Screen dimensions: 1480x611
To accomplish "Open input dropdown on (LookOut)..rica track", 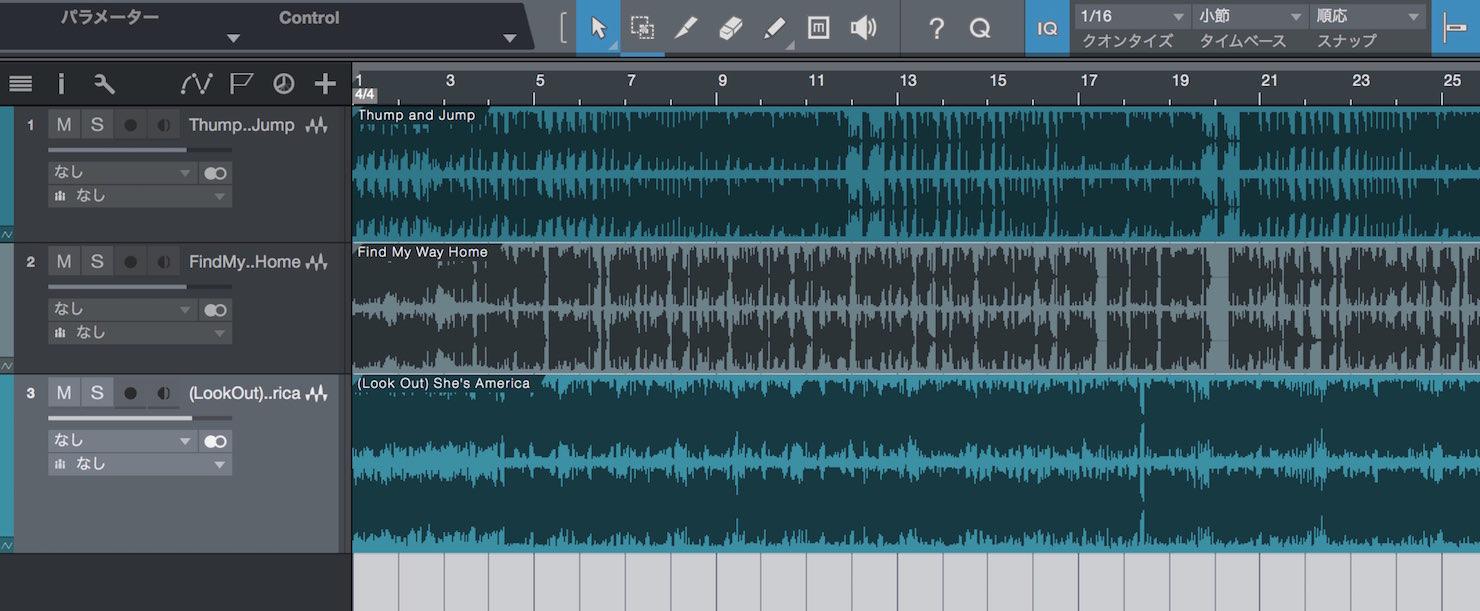I will pyautogui.click(x=122, y=441).
